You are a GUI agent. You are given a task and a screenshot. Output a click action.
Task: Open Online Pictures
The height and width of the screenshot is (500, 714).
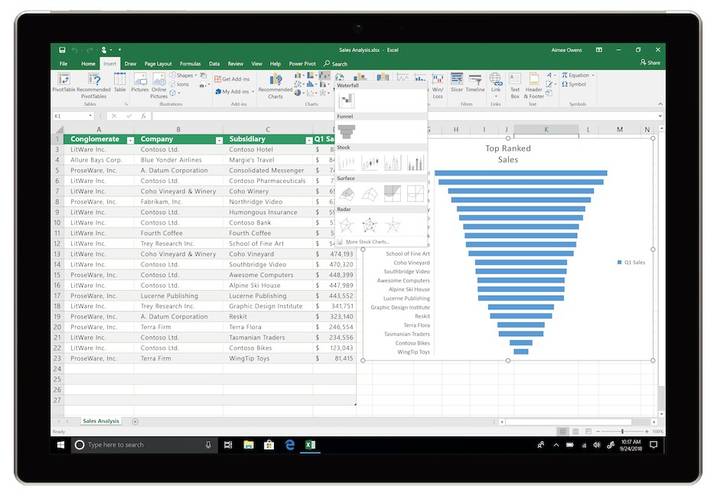point(159,85)
